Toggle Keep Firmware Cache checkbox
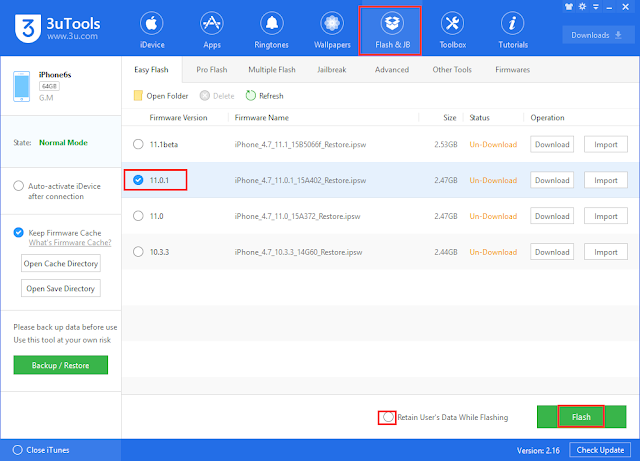Viewport: 640px width, 461px height. coord(18,233)
